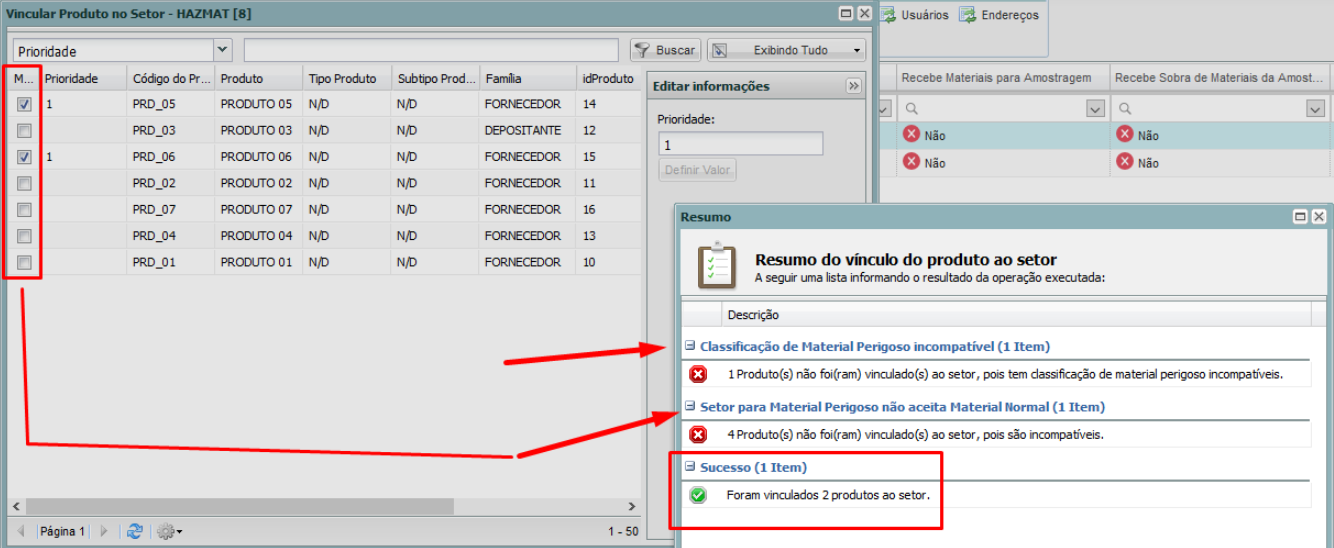The image size is (1334, 548).
Task: Collapse the Sucesso group
Action: [690, 467]
